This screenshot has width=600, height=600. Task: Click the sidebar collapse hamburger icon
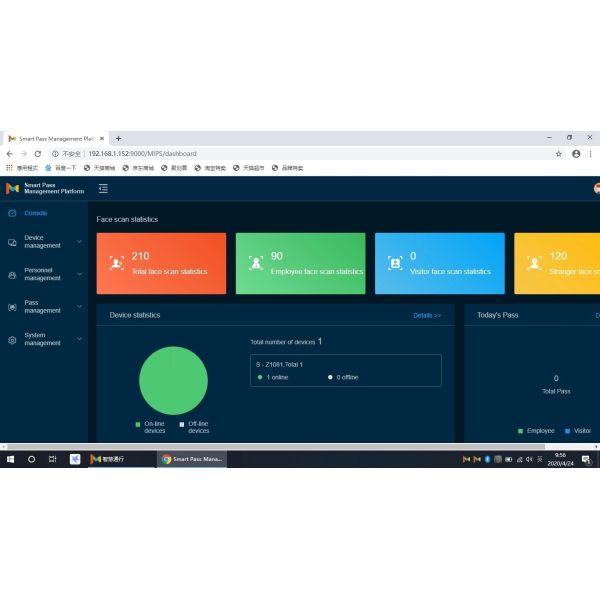click(103, 188)
